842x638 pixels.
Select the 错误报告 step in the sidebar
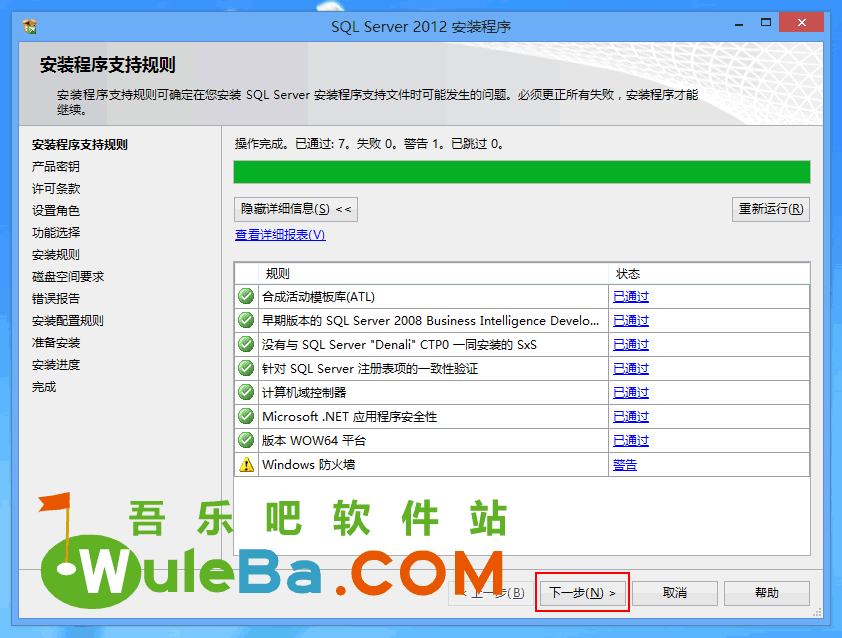pos(56,299)
